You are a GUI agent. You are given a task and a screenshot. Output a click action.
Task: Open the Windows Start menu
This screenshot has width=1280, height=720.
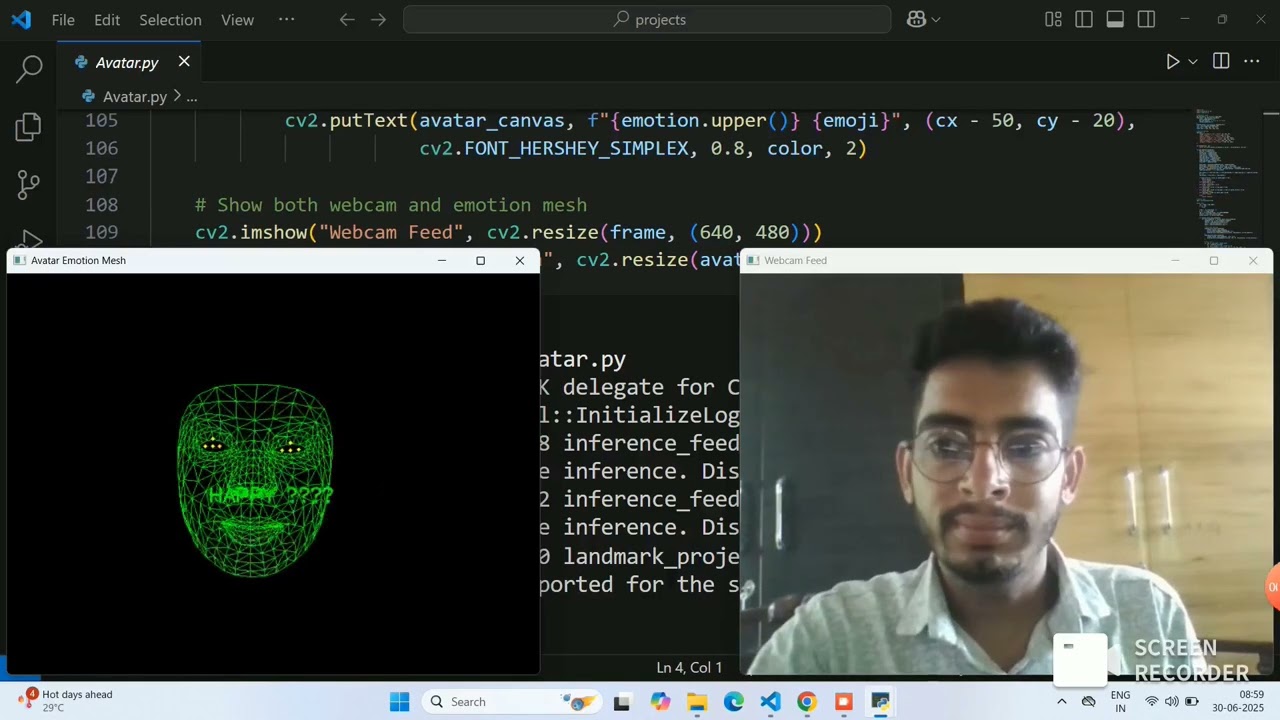(399, 702)
